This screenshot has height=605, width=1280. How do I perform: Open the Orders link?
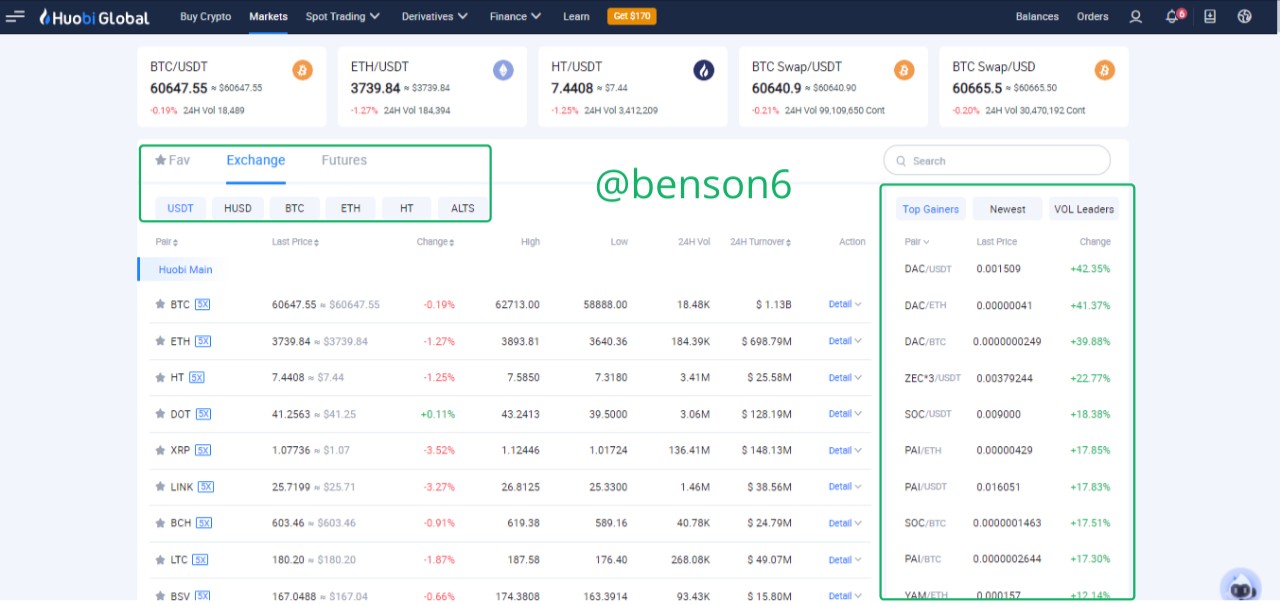[x=1093, y=17]
